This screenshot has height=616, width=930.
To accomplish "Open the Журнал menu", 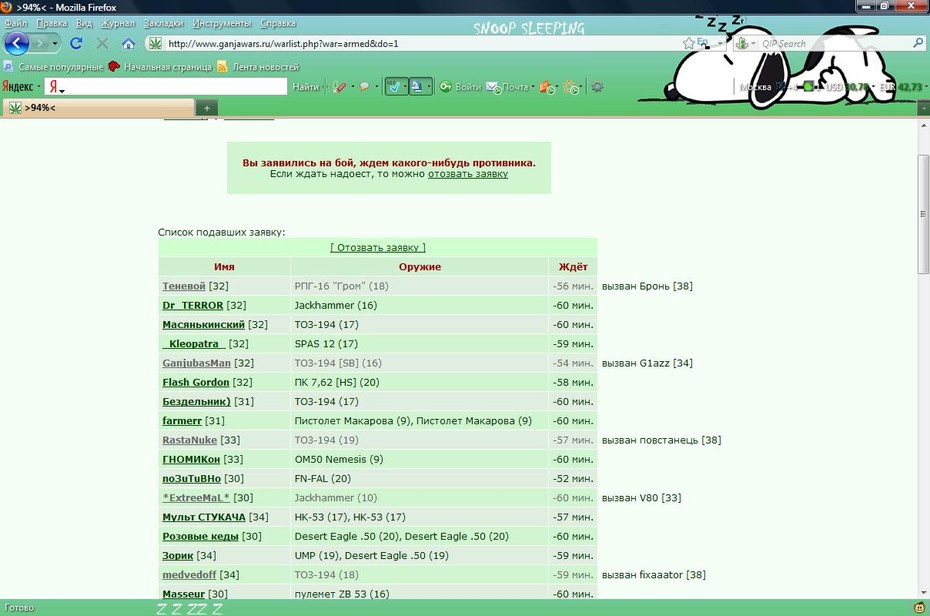I will pos(117,23).
